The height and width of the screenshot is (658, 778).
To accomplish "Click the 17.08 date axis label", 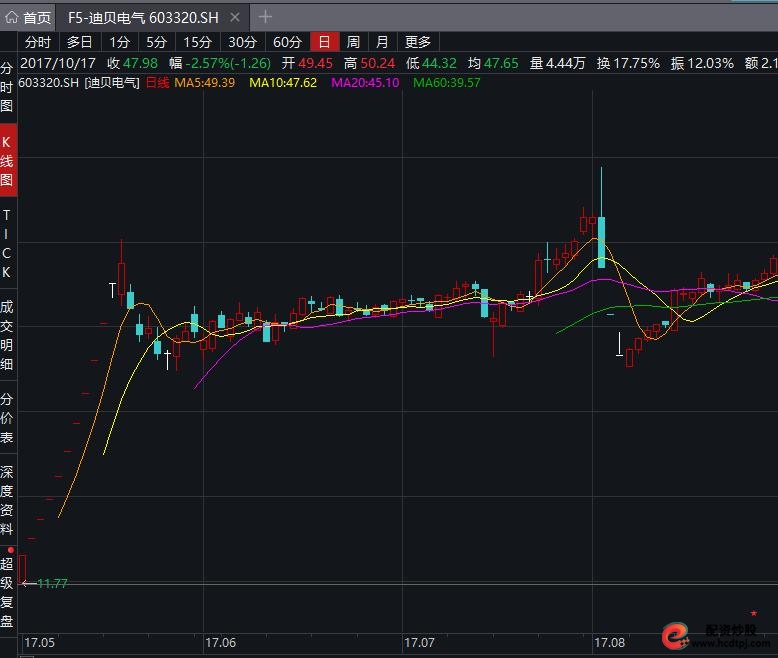I will (x=610, y=643).
